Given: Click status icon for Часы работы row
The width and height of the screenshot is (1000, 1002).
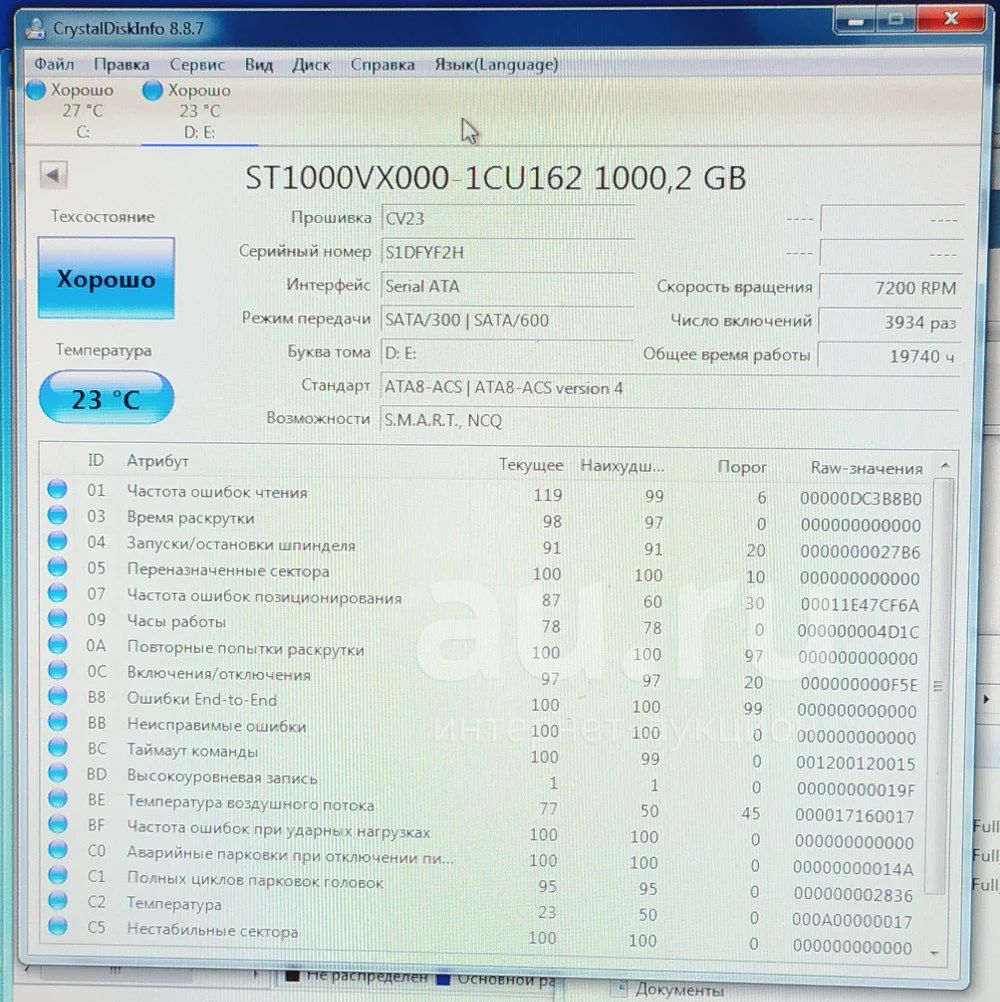Looking at the screenshot, I should tap(58, 619).
